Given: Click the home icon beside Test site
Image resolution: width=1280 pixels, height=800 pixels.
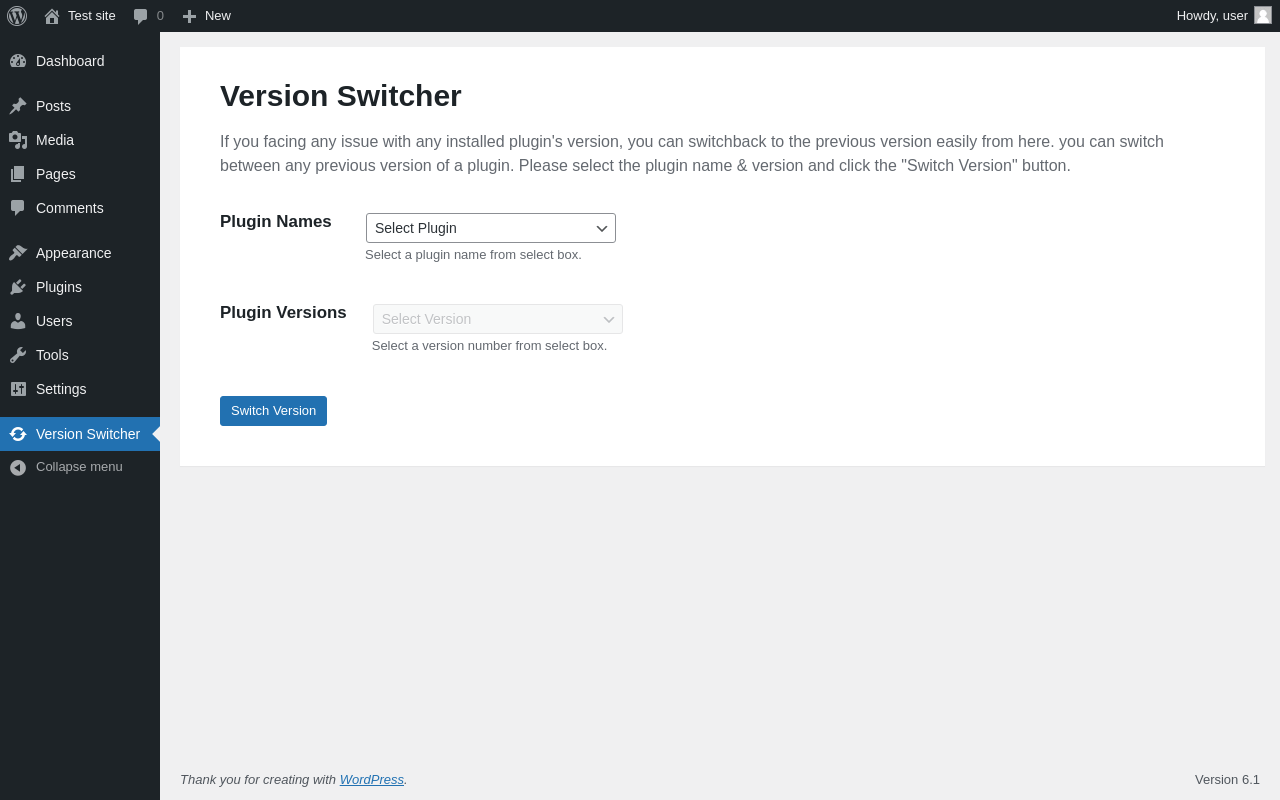Looking at the screenshot, I should pyautogui.click(x=52, y=16).
